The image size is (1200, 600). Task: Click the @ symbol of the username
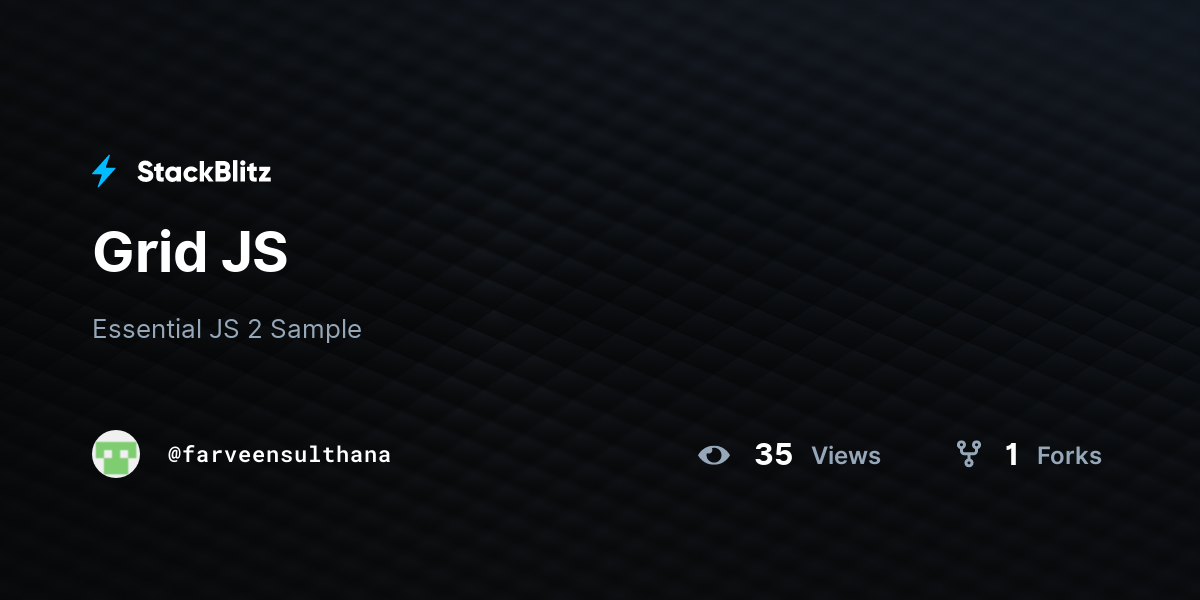pyautogui.click(x=174, y=455)
